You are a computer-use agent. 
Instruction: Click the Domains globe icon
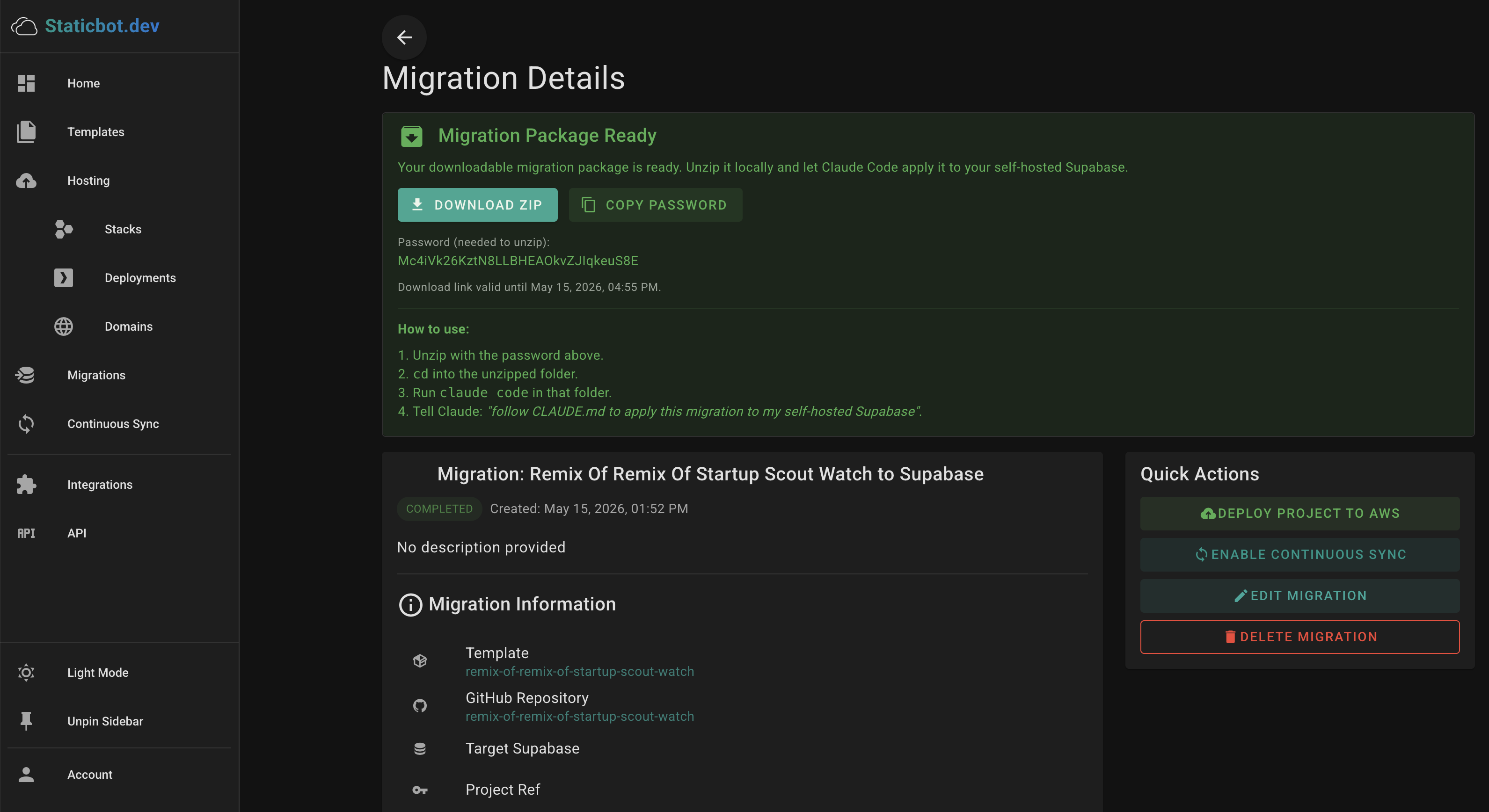(x=64, y=326)
